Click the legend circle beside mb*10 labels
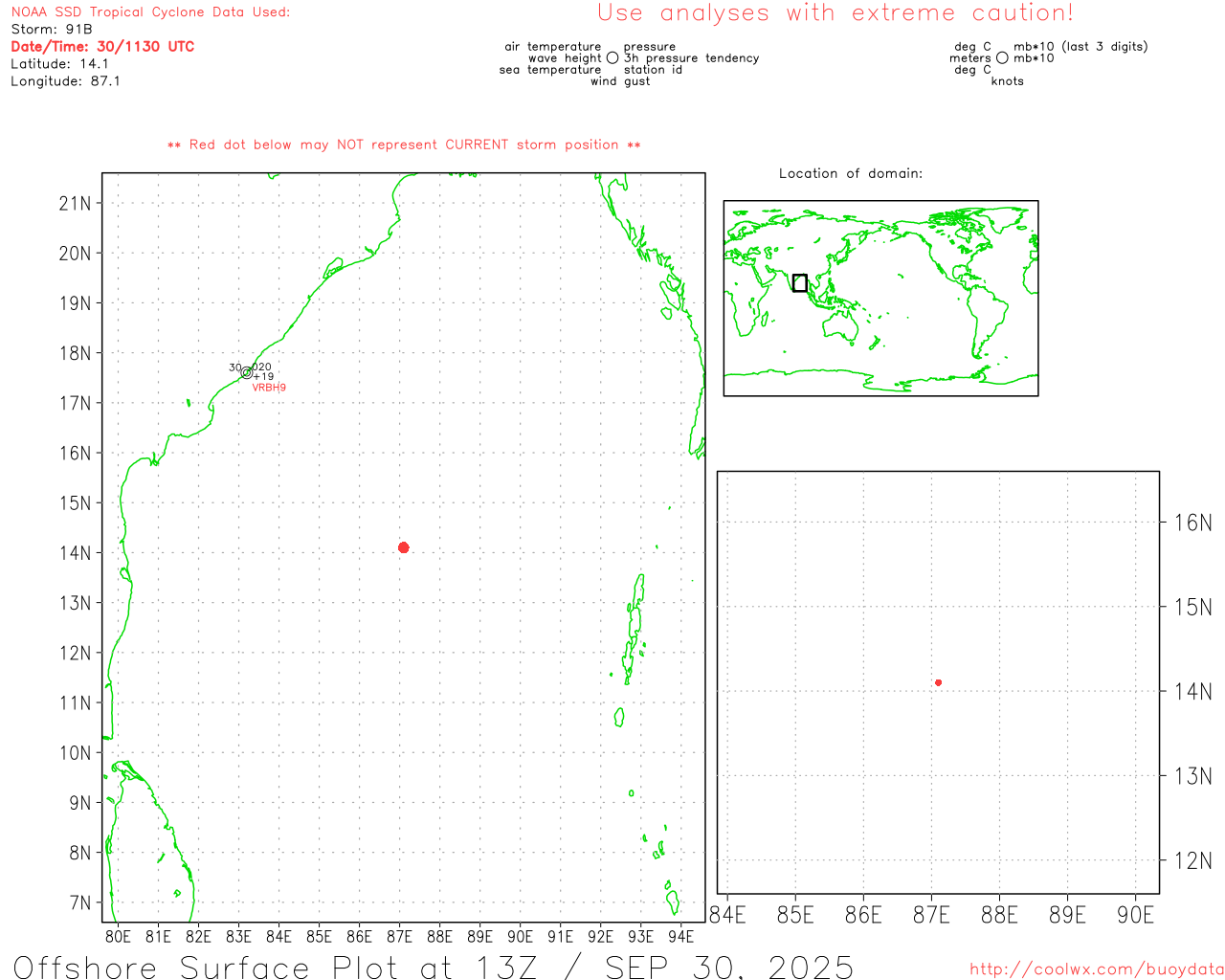Screen dimensions: 1225x980 tap(1002, 58)
